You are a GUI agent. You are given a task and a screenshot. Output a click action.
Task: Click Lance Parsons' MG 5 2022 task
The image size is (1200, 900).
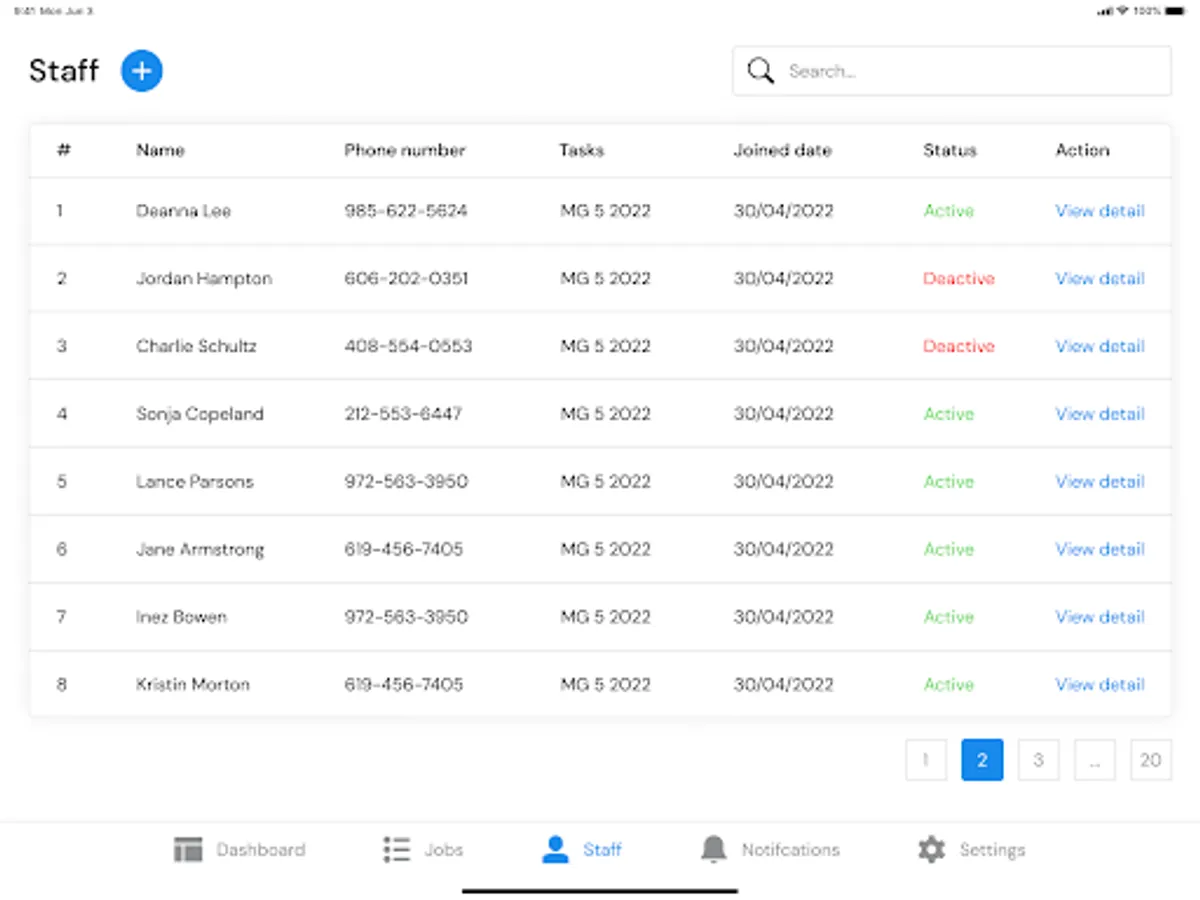[605, 482]
